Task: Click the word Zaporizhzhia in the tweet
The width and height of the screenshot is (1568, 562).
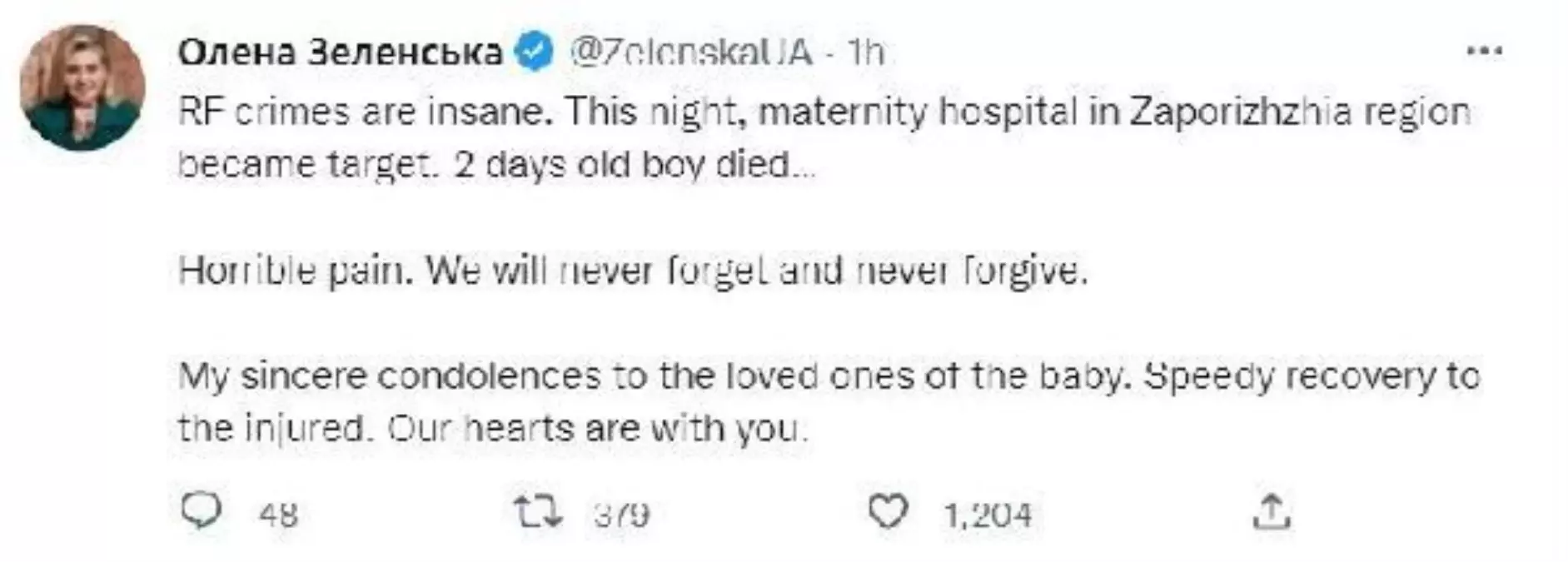Action: click(1240, 112)
